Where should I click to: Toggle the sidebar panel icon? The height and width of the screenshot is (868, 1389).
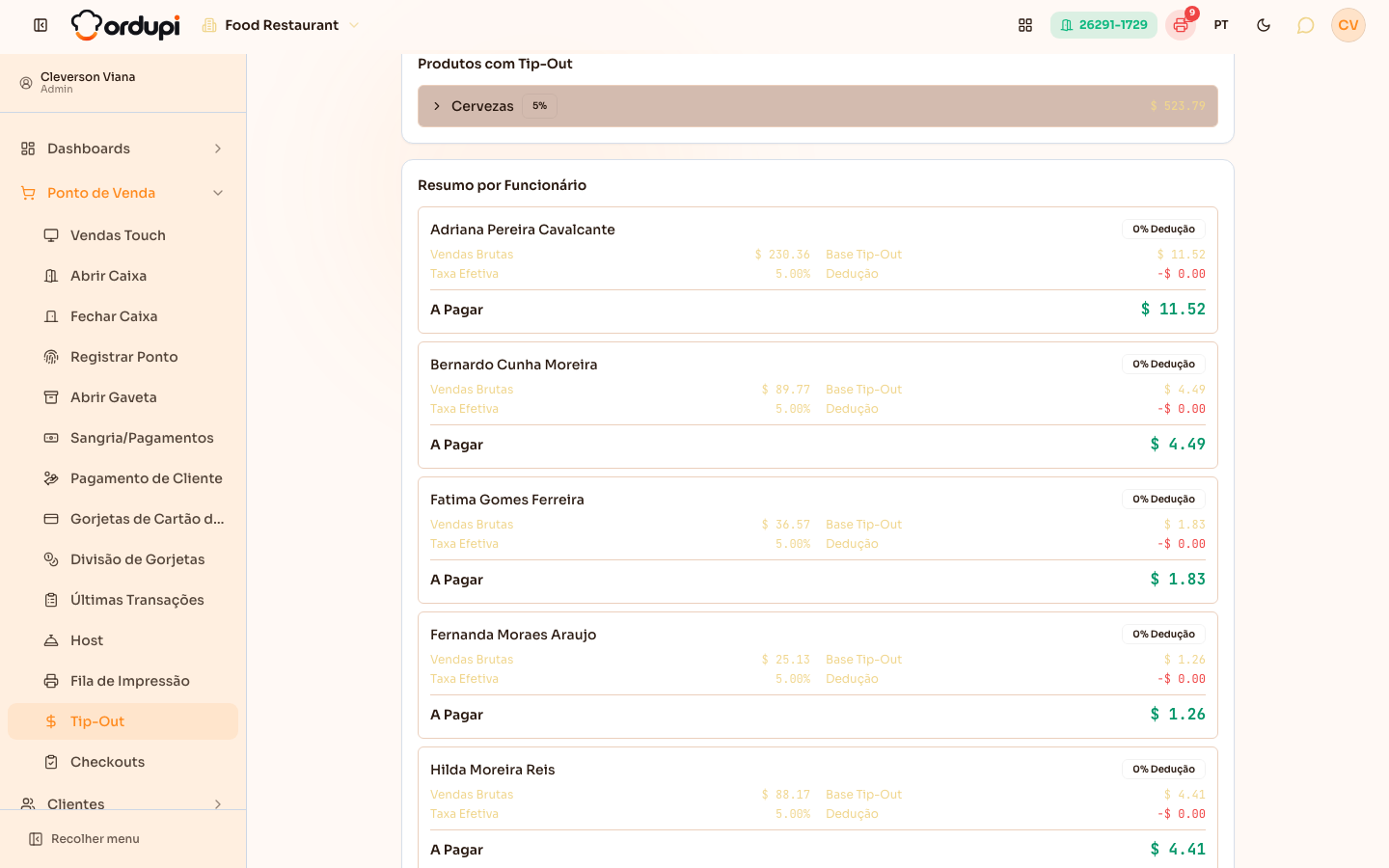[x=41, y=25]
